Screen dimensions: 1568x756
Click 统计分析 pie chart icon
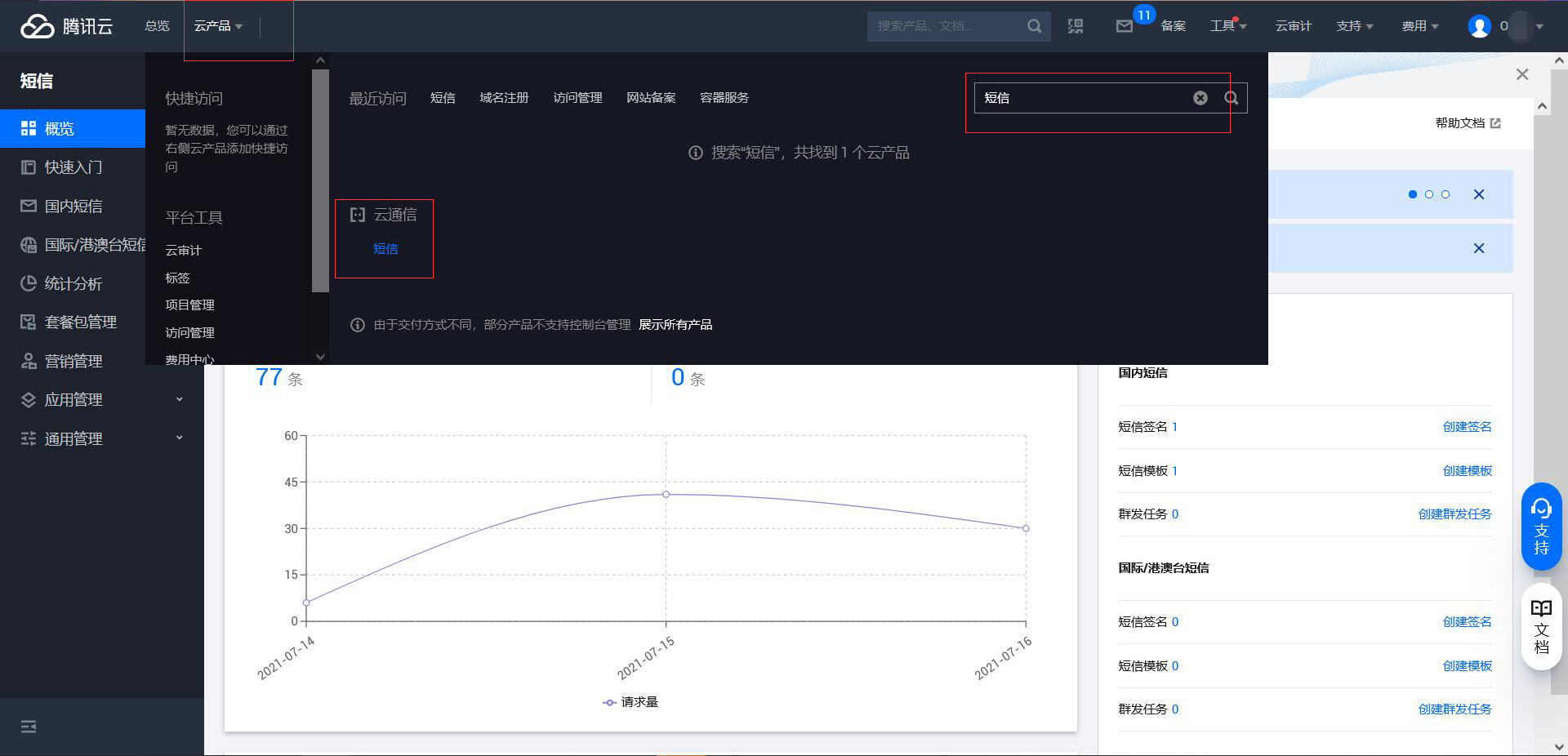click(x=29, y=283)
